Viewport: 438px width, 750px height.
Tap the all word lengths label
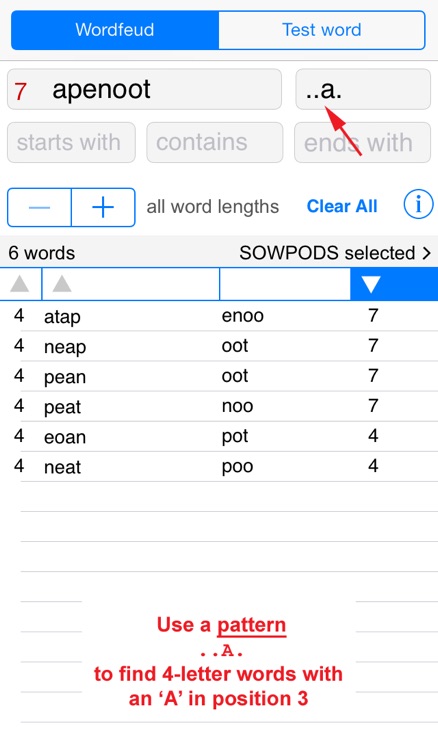pyautogui.click(x=212, y=207)
